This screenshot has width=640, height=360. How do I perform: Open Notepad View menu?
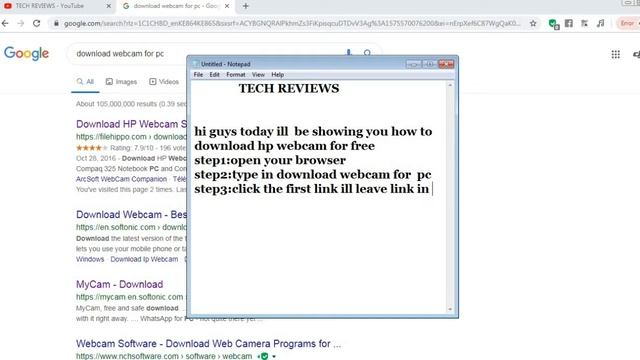258,75
